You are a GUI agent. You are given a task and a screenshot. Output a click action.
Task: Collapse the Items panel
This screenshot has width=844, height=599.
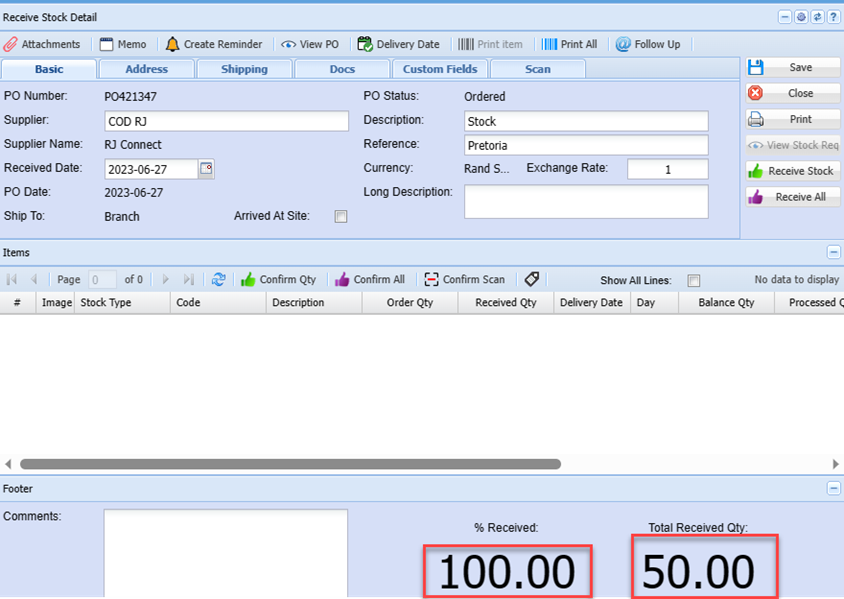click(833, 253)
